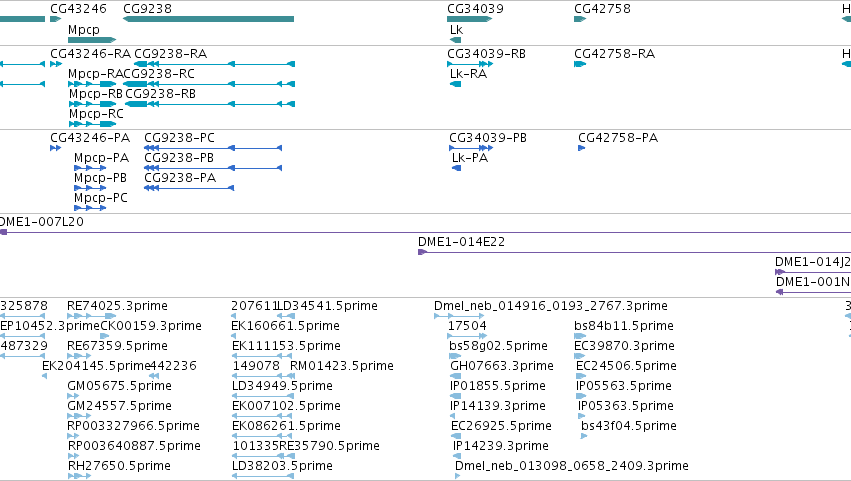
Task: Click the DME1-014E22 clone label
Action: (461, 242)
